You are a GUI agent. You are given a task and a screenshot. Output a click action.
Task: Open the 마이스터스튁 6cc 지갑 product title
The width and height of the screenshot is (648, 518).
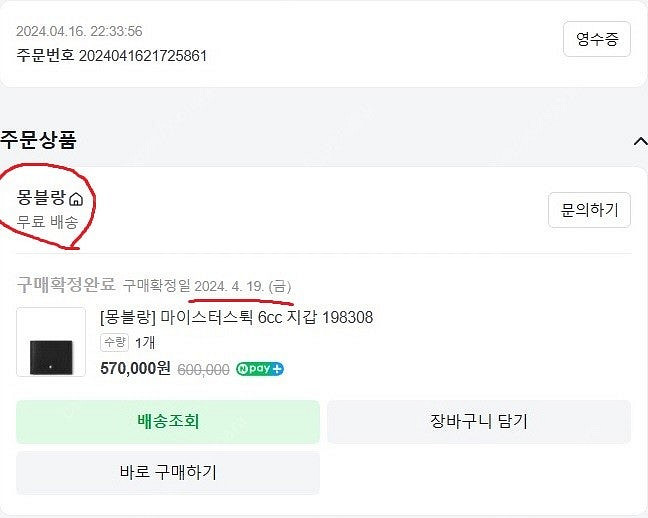pyautogui.click(x=236, y=318)
